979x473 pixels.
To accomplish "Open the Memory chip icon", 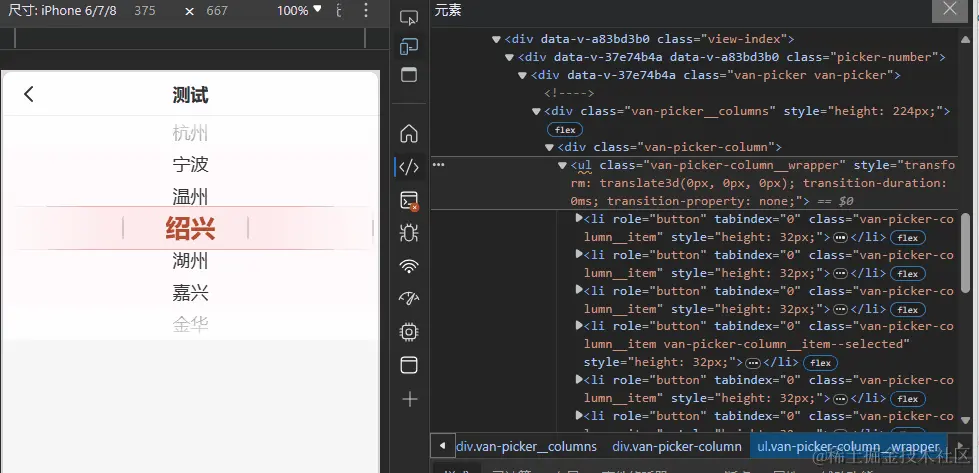I will (x=408, y=332).
